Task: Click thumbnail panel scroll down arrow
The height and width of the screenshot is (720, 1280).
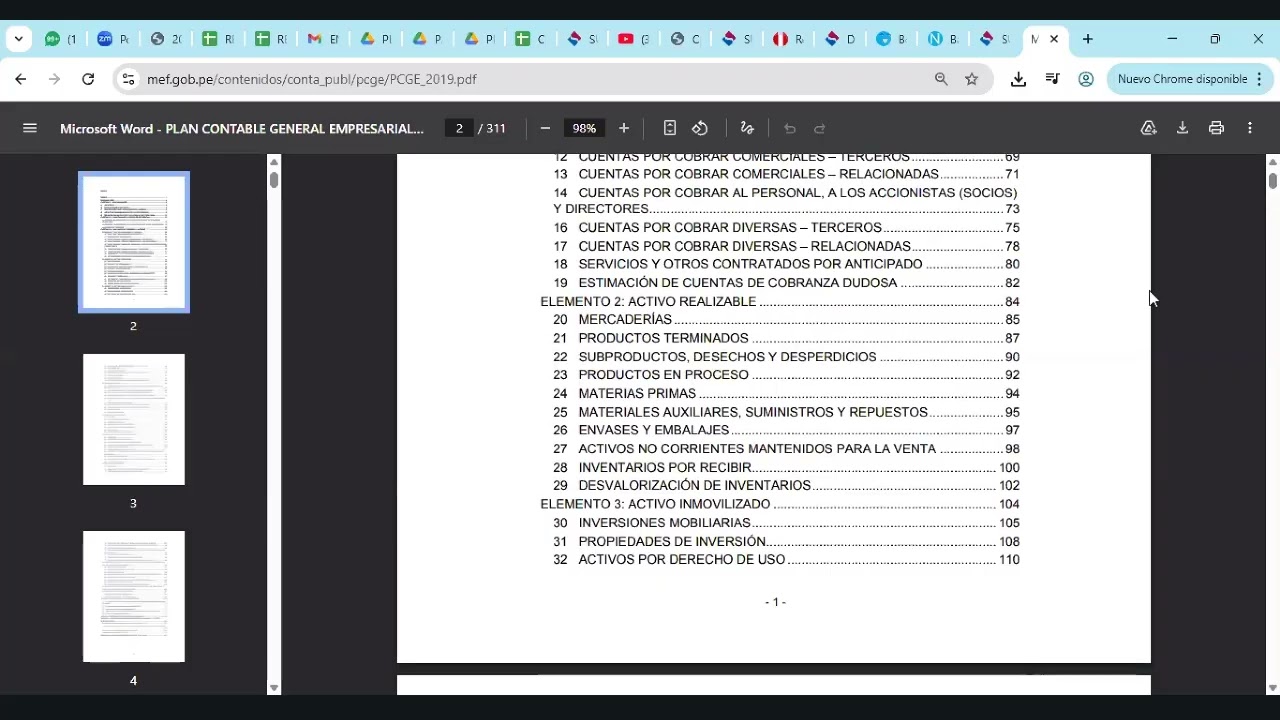Action: tap(274, 688)
